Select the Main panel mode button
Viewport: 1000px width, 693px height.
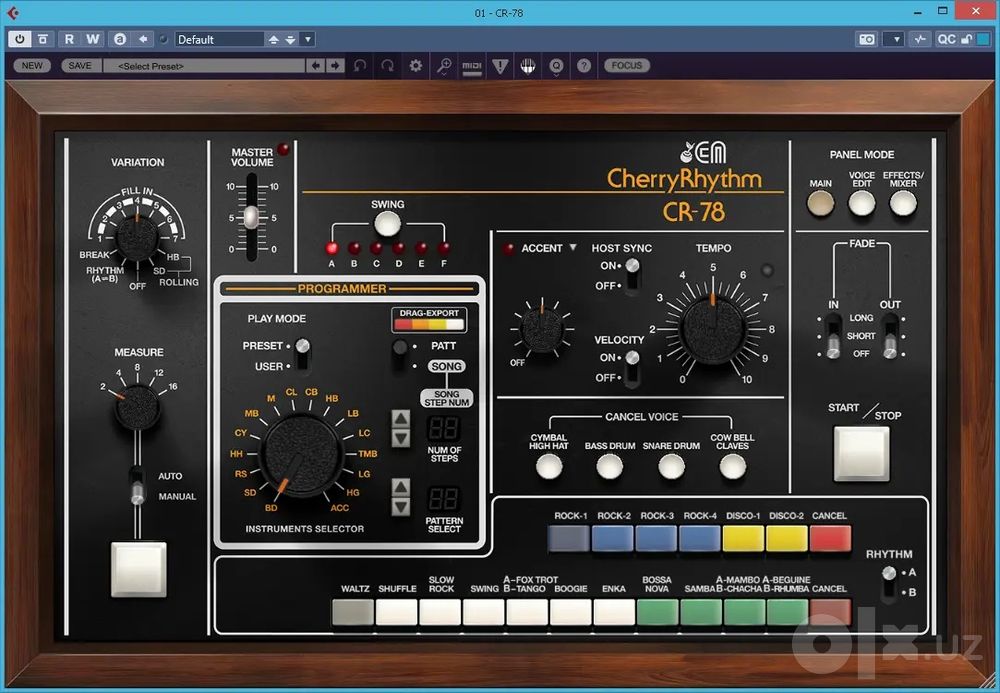tap(820, 204)
